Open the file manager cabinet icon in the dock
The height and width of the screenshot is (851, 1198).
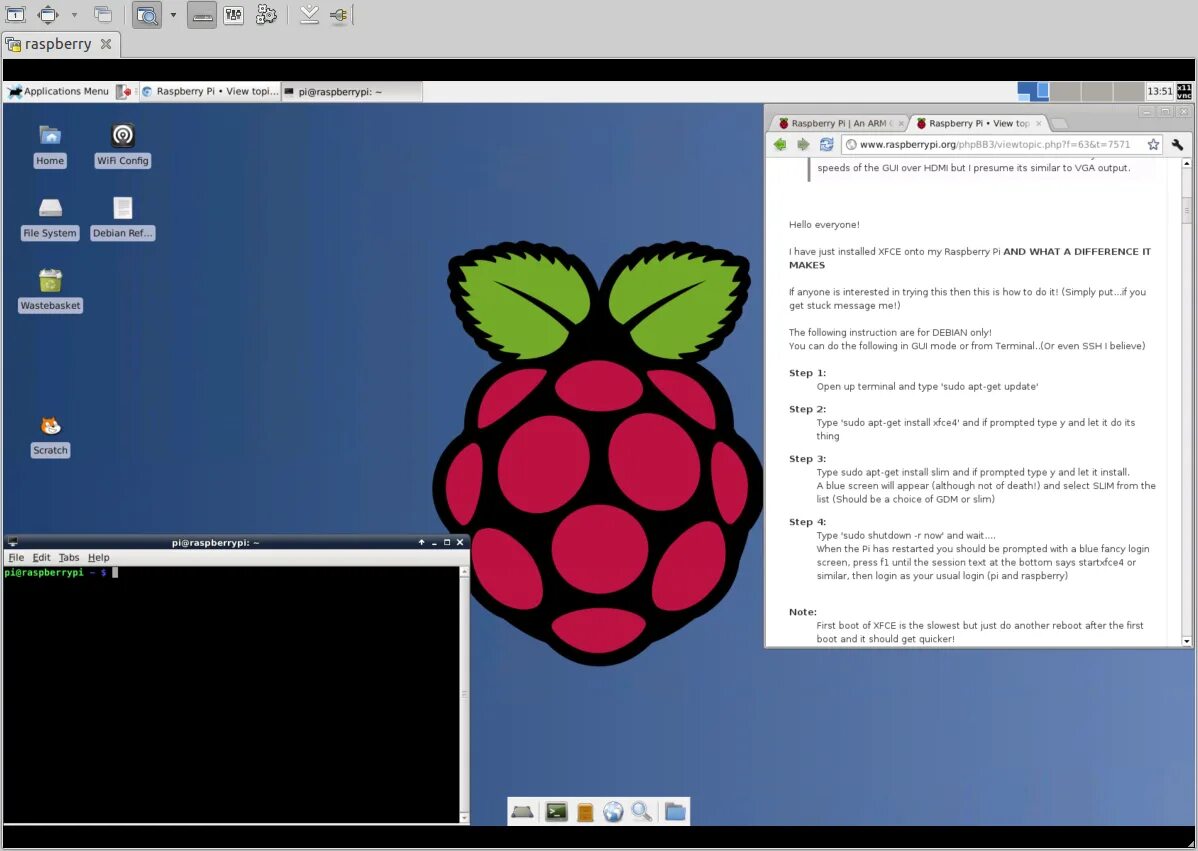585,811
